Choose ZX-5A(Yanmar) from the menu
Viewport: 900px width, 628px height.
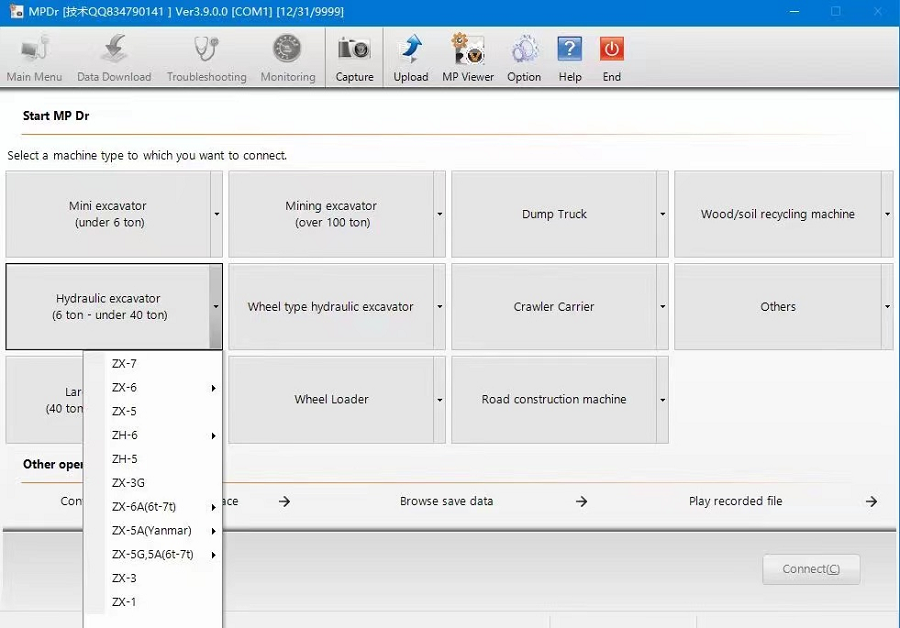coord(153,530)
